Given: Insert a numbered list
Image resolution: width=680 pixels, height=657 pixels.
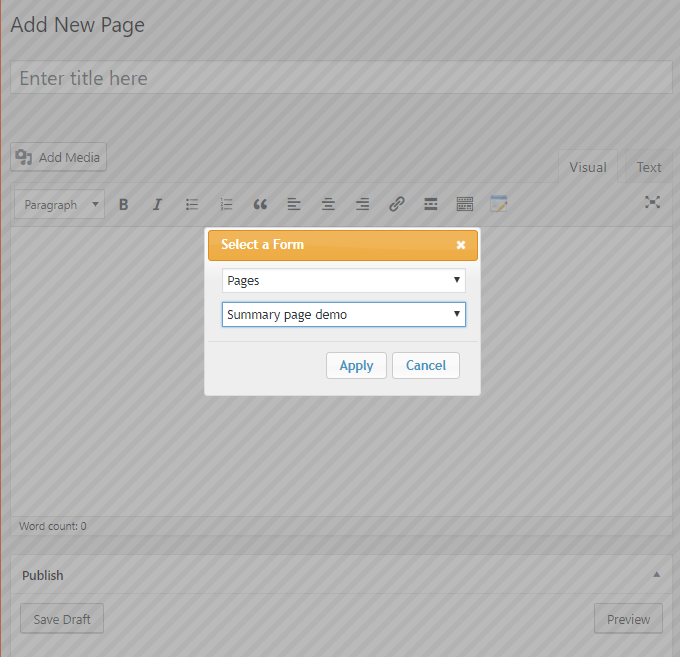Looking at the screenshot, I should point(226,204).
